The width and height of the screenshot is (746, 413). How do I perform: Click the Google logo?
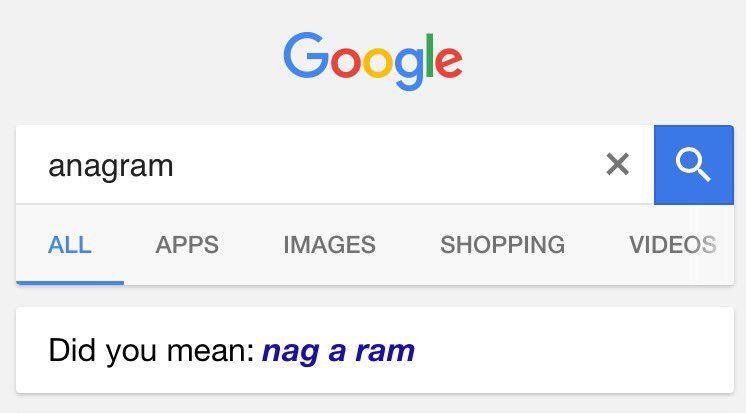(x=373, y=60)
